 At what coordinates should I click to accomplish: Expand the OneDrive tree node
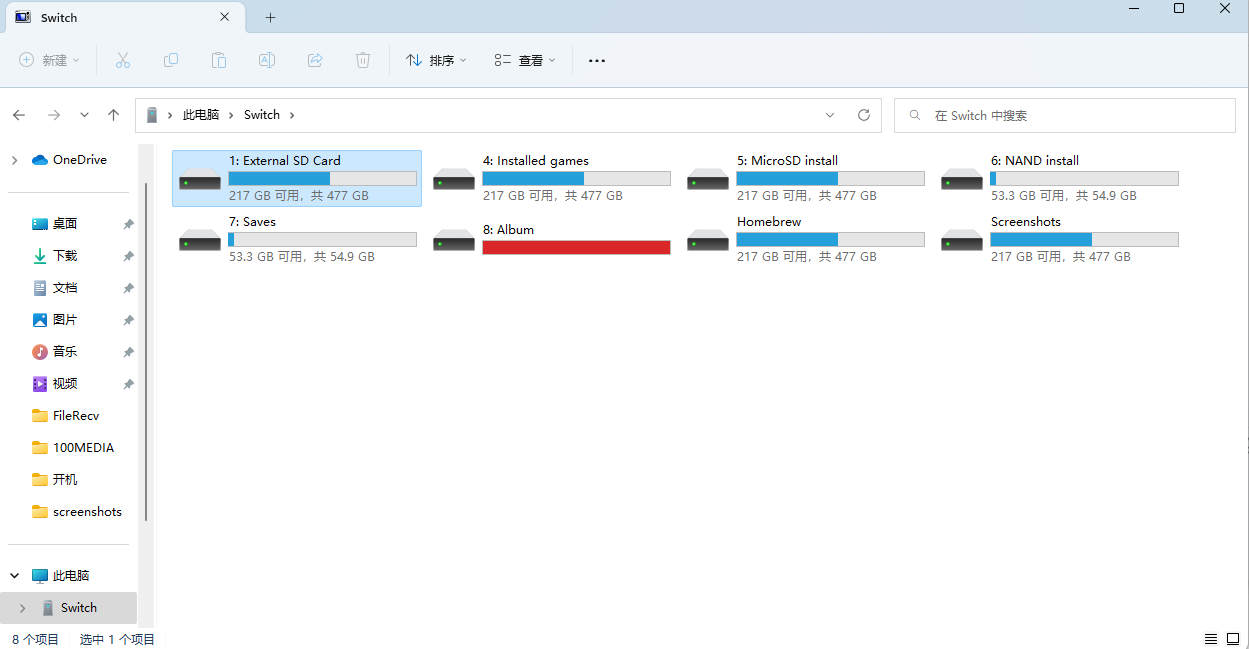tap(14, 160)
